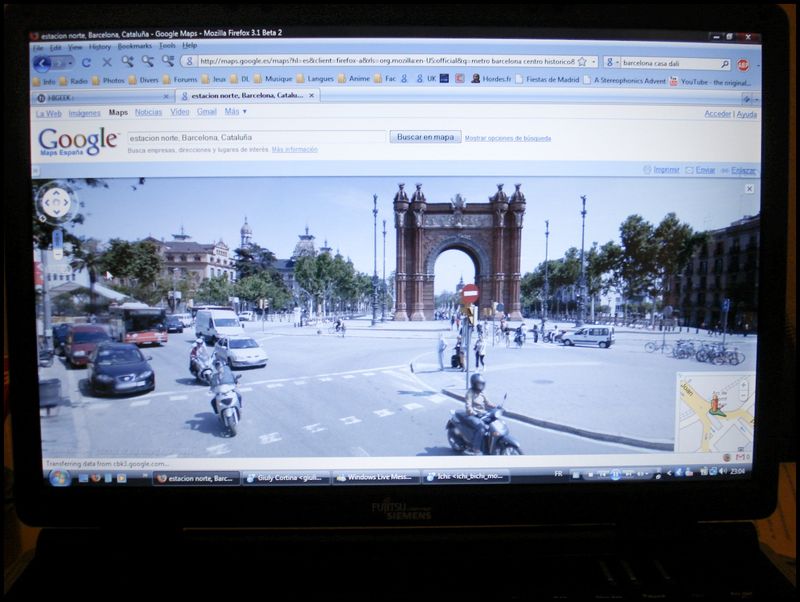800x602 pixels.
Task: Close the HIGEEK tab
Action: tap(166, 96)
